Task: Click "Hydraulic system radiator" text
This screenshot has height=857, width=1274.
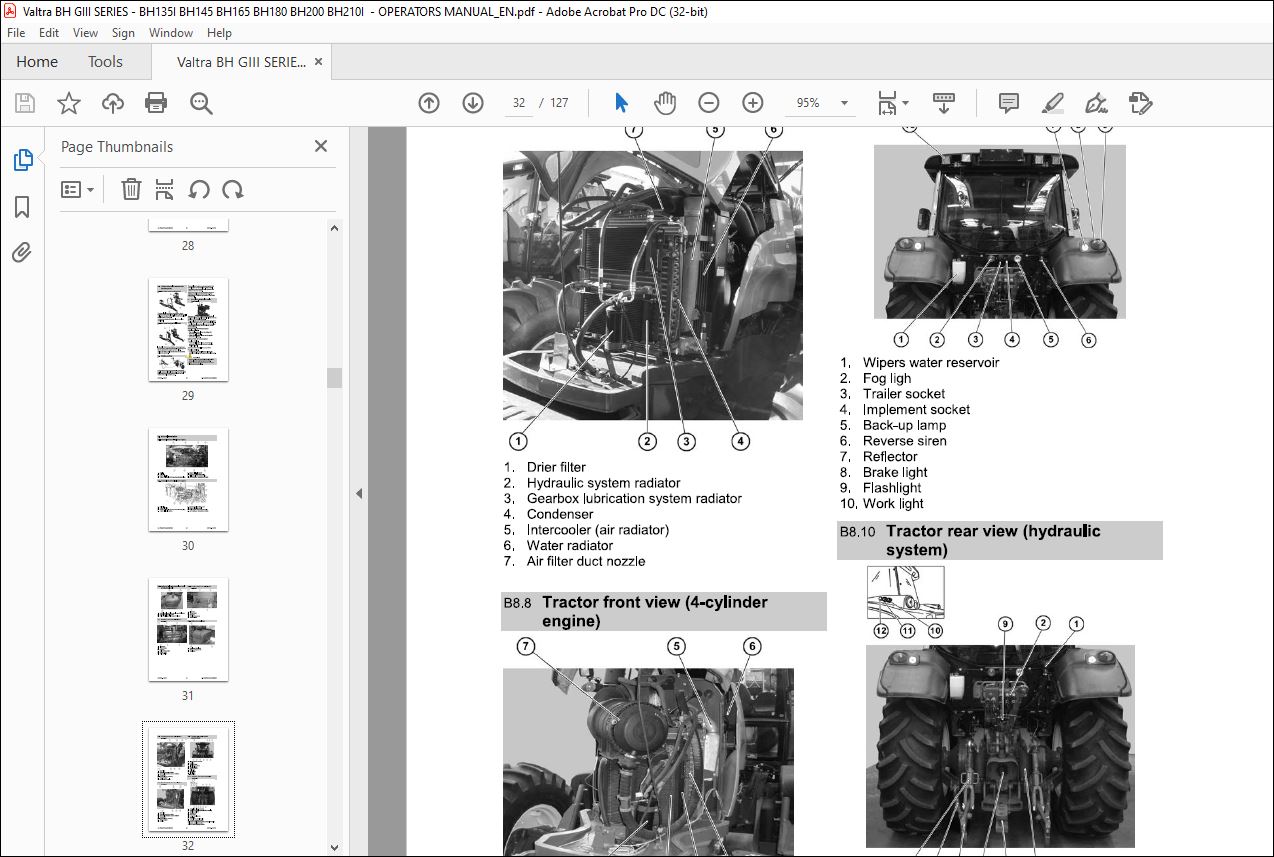Action: click(603, 483)
